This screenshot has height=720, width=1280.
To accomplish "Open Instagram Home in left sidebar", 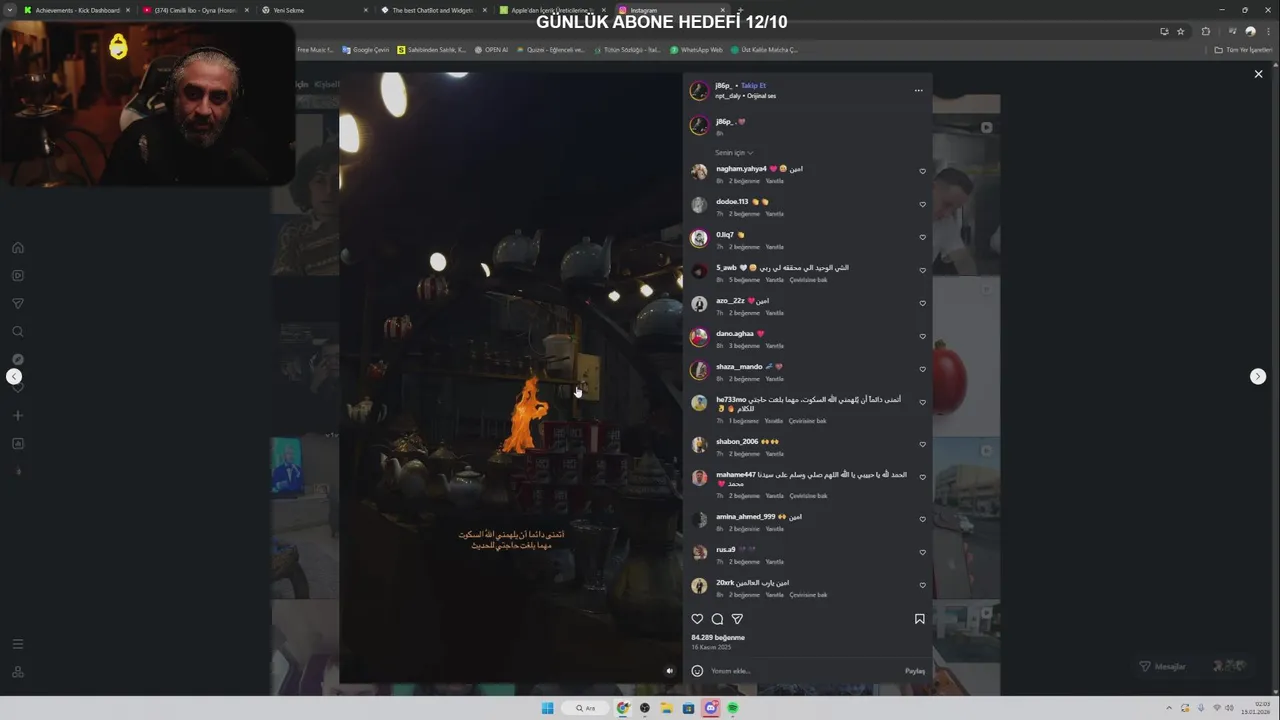I will coord(17,247).
